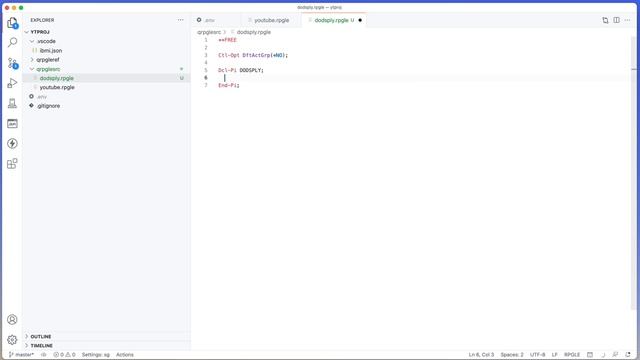The width and height of the screenshot is (640, 360).
Task: Click qrpglesrc breadcrumb segment
Action: (x=209, y=32)
